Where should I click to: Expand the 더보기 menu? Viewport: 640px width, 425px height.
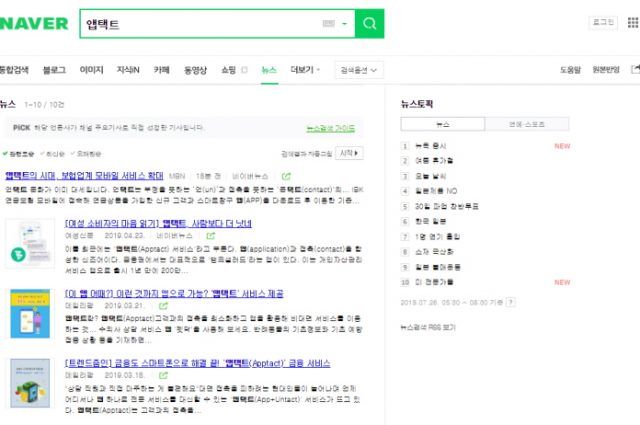pos(304,70)
